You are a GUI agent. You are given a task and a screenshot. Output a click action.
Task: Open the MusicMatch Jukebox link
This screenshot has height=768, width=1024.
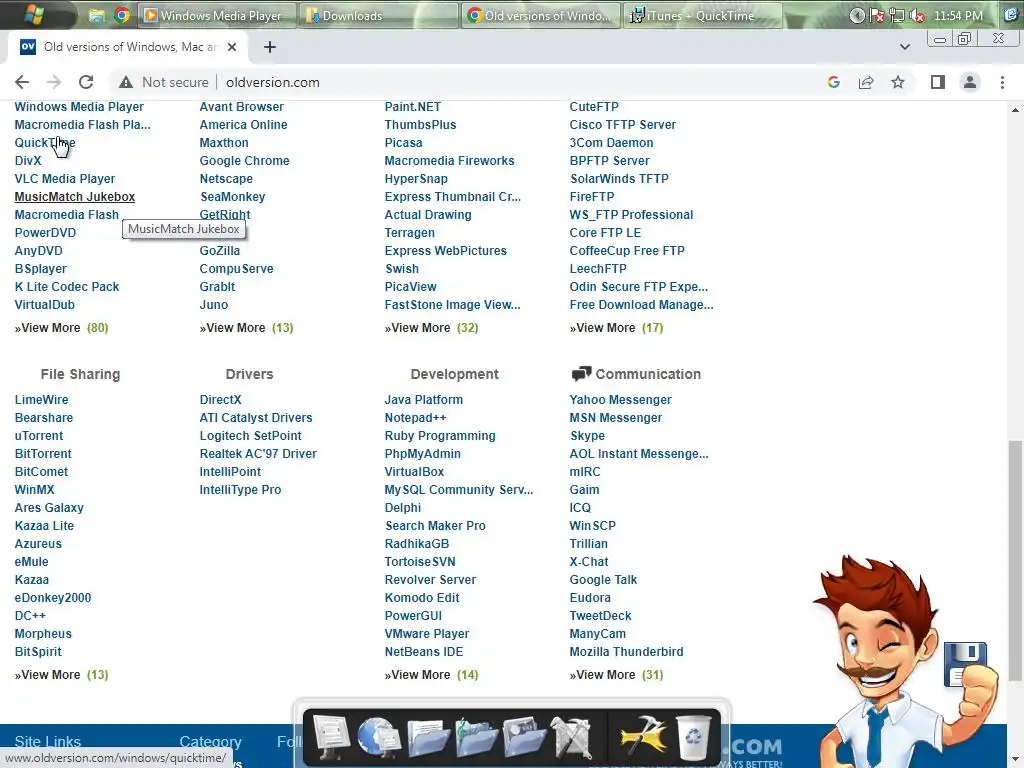click(x=74, y=197)
